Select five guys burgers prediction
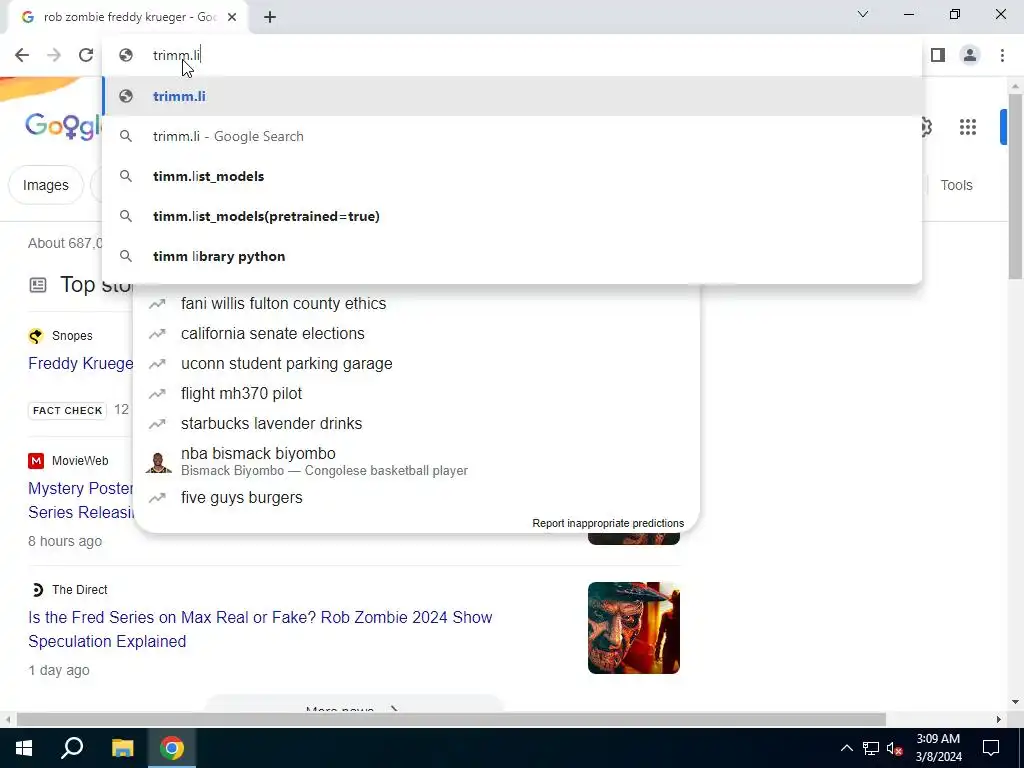 pos(416,498)
